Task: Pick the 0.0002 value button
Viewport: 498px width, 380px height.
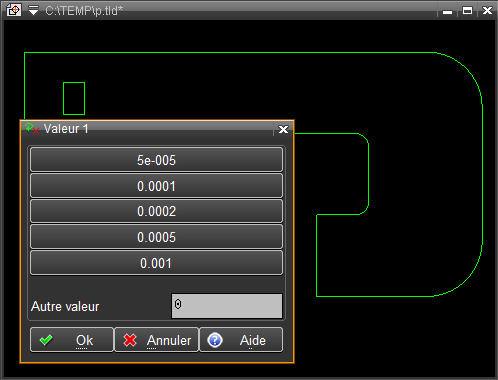Action: click(x=156, y=211)
